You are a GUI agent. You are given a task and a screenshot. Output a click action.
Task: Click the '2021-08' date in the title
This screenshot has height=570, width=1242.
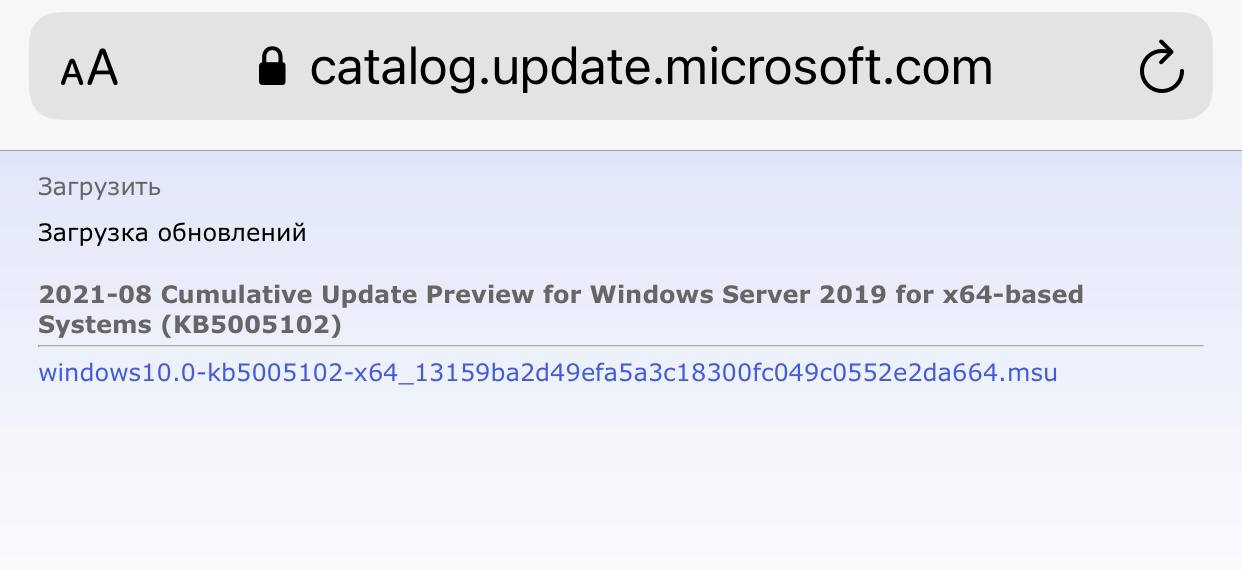[x=96, y=295]
